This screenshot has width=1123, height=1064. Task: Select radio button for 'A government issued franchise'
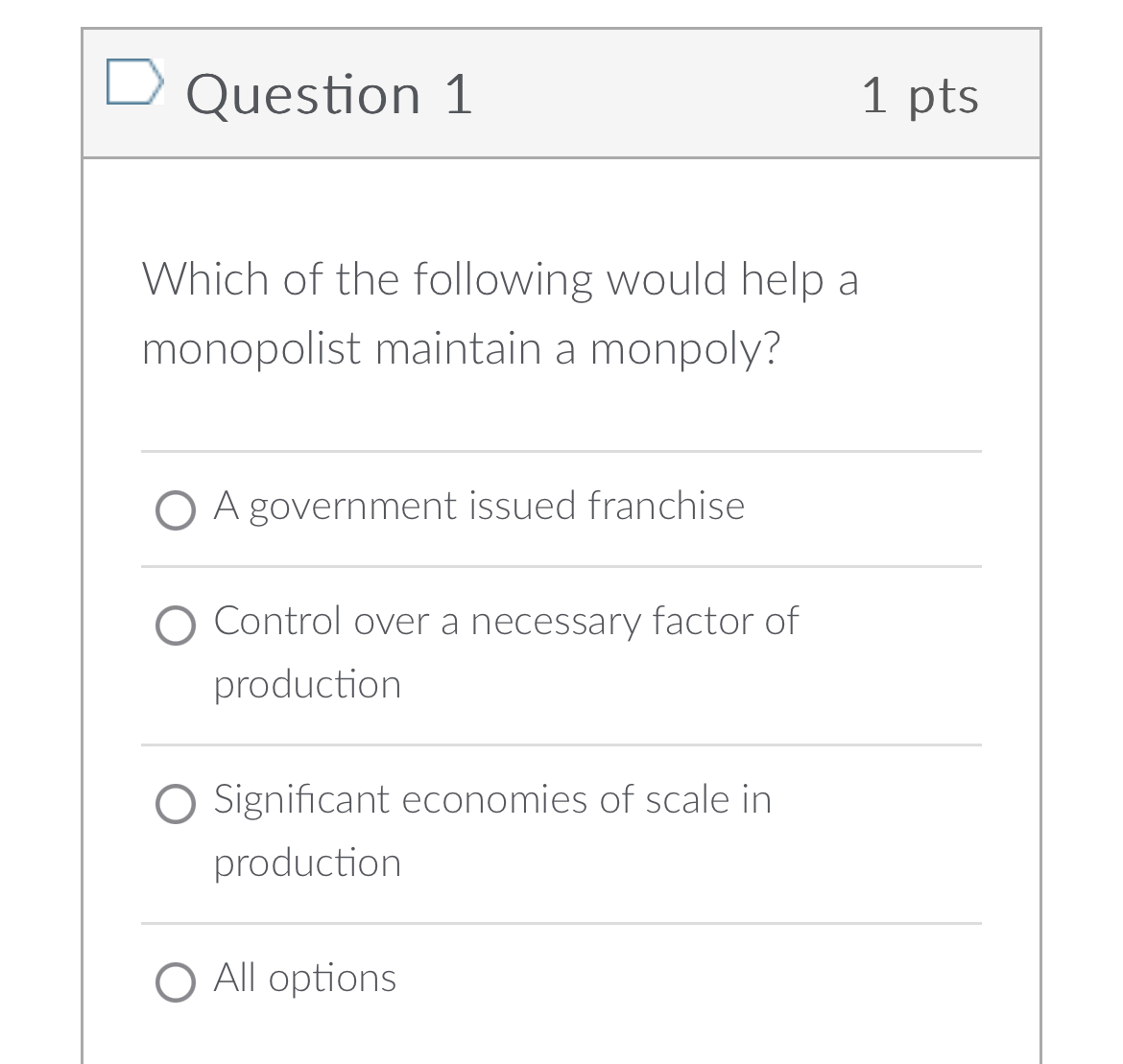click(x=176, y=510)
